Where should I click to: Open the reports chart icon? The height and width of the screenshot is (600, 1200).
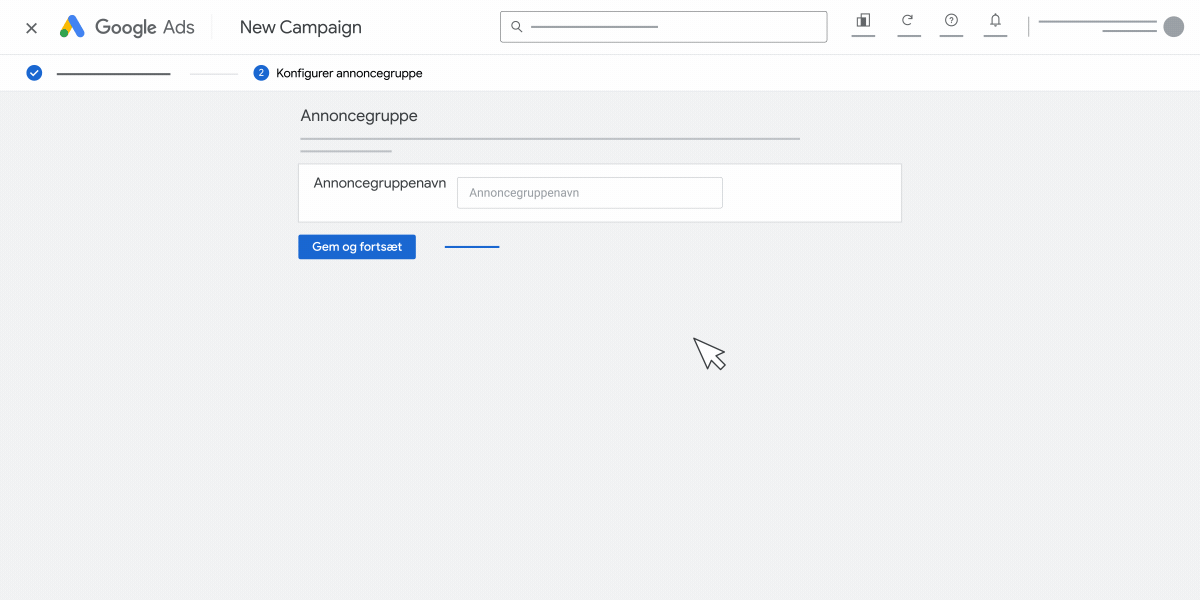tap(863, 20)
